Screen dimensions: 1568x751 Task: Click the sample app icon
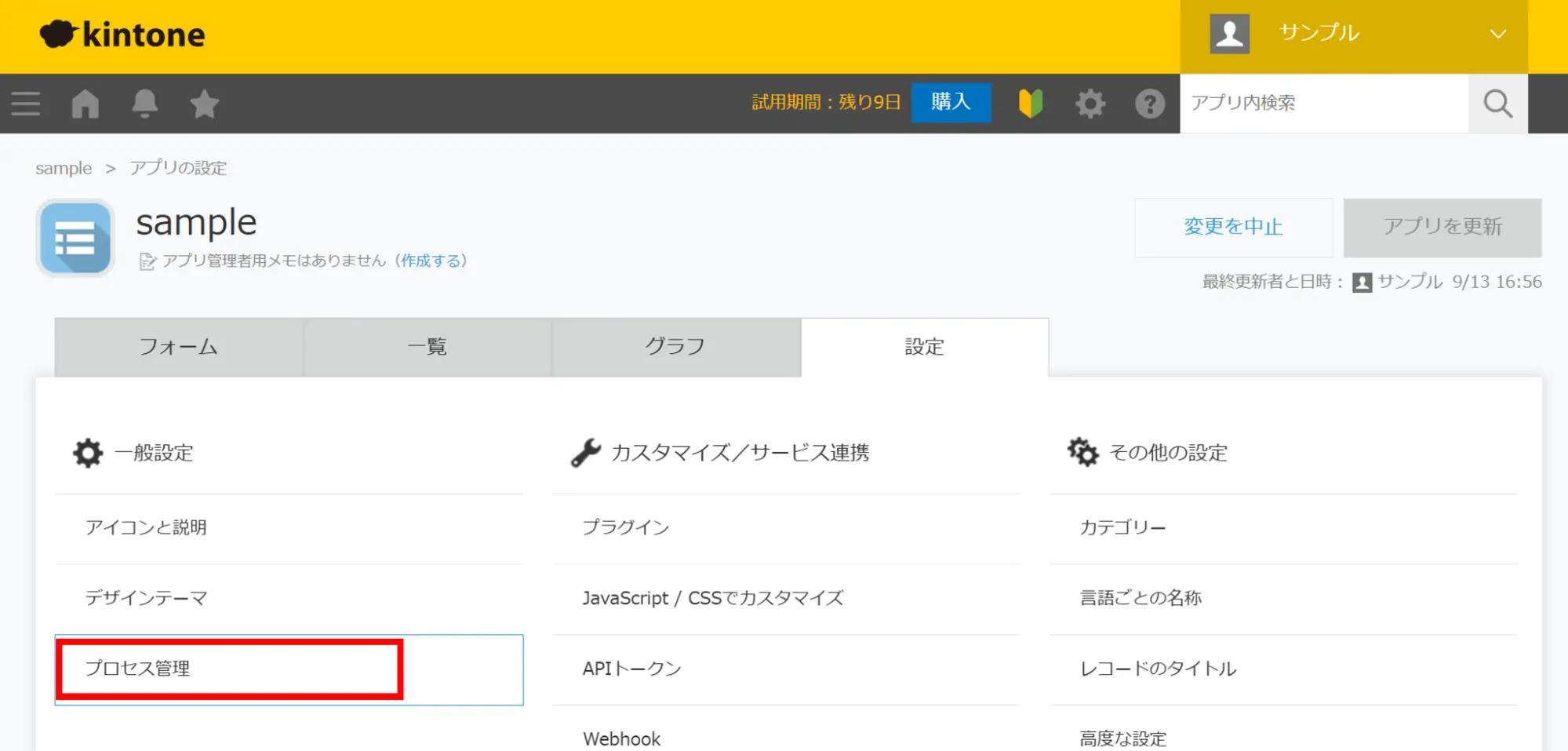[x=75, y=239]
